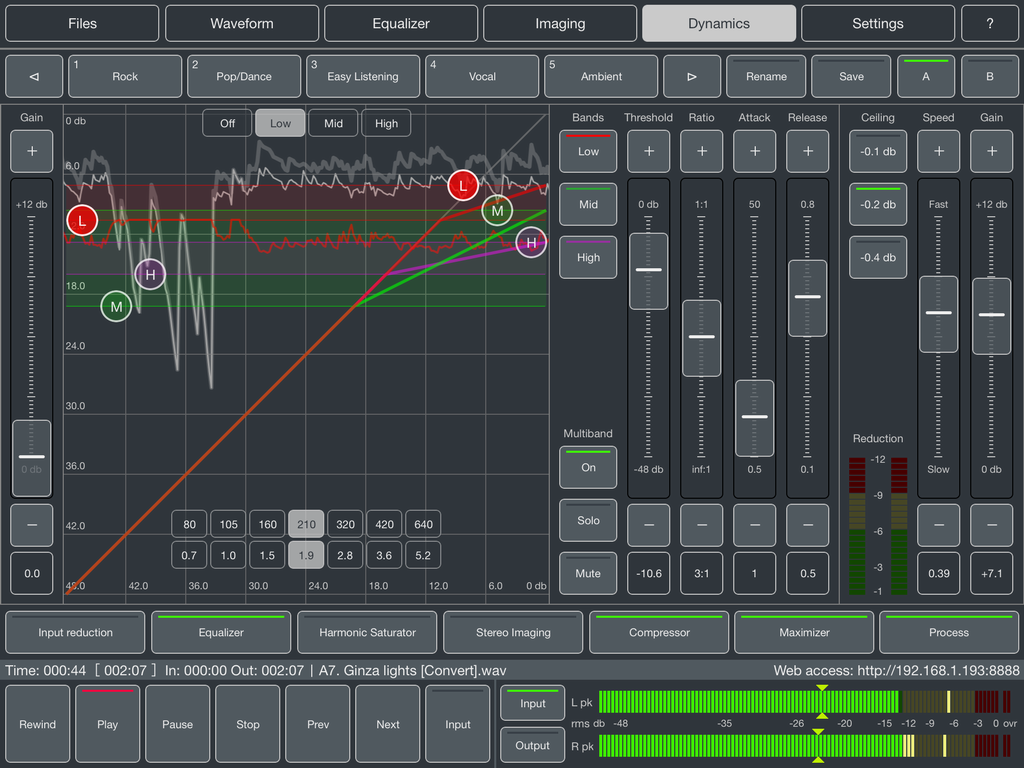Viewport: 1024px width, 768px height.
Task: Increase maximizer Speed with plus button
Action: pyautogui.click(x=938, y=151)
